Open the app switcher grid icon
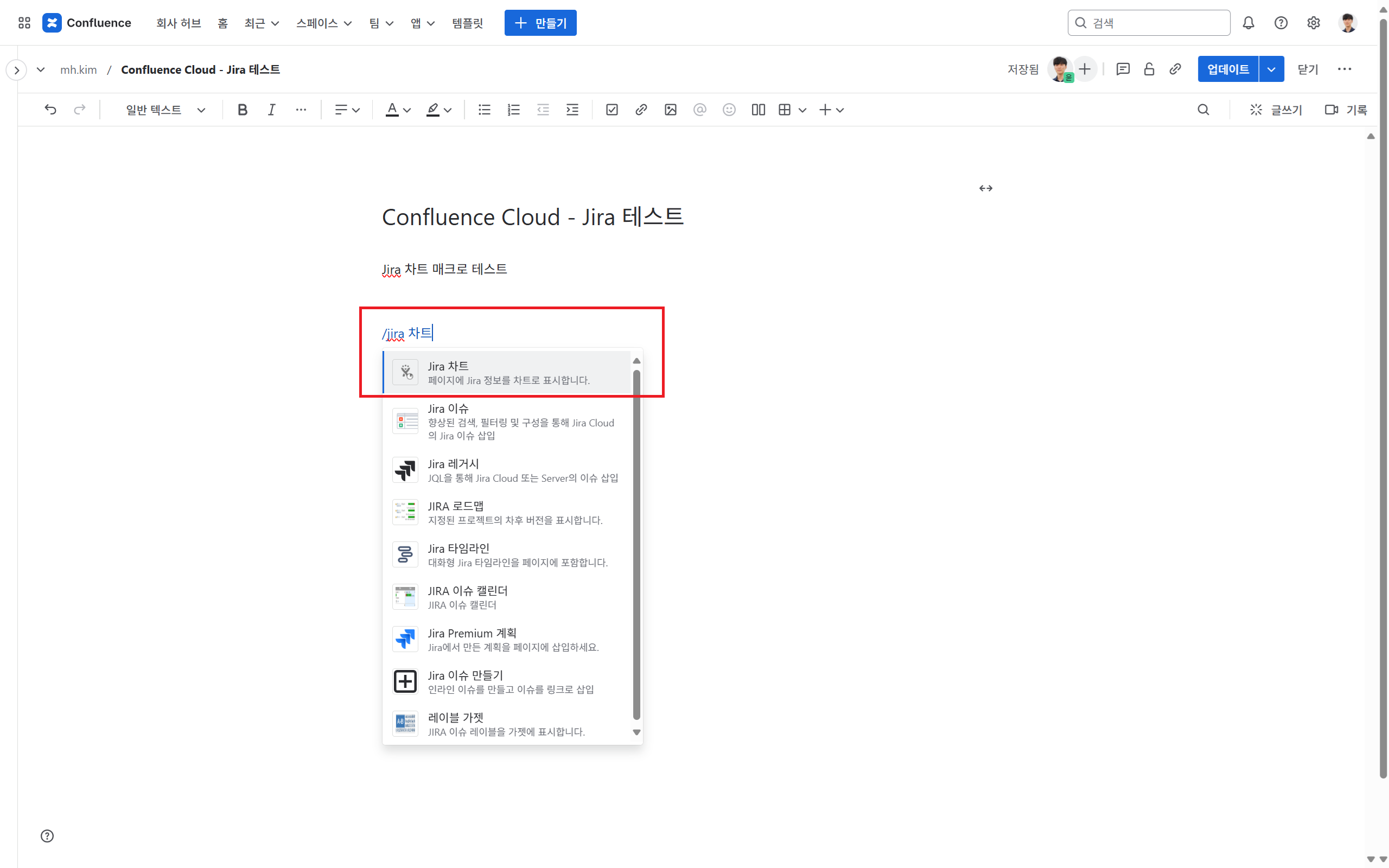 [24, 23]
